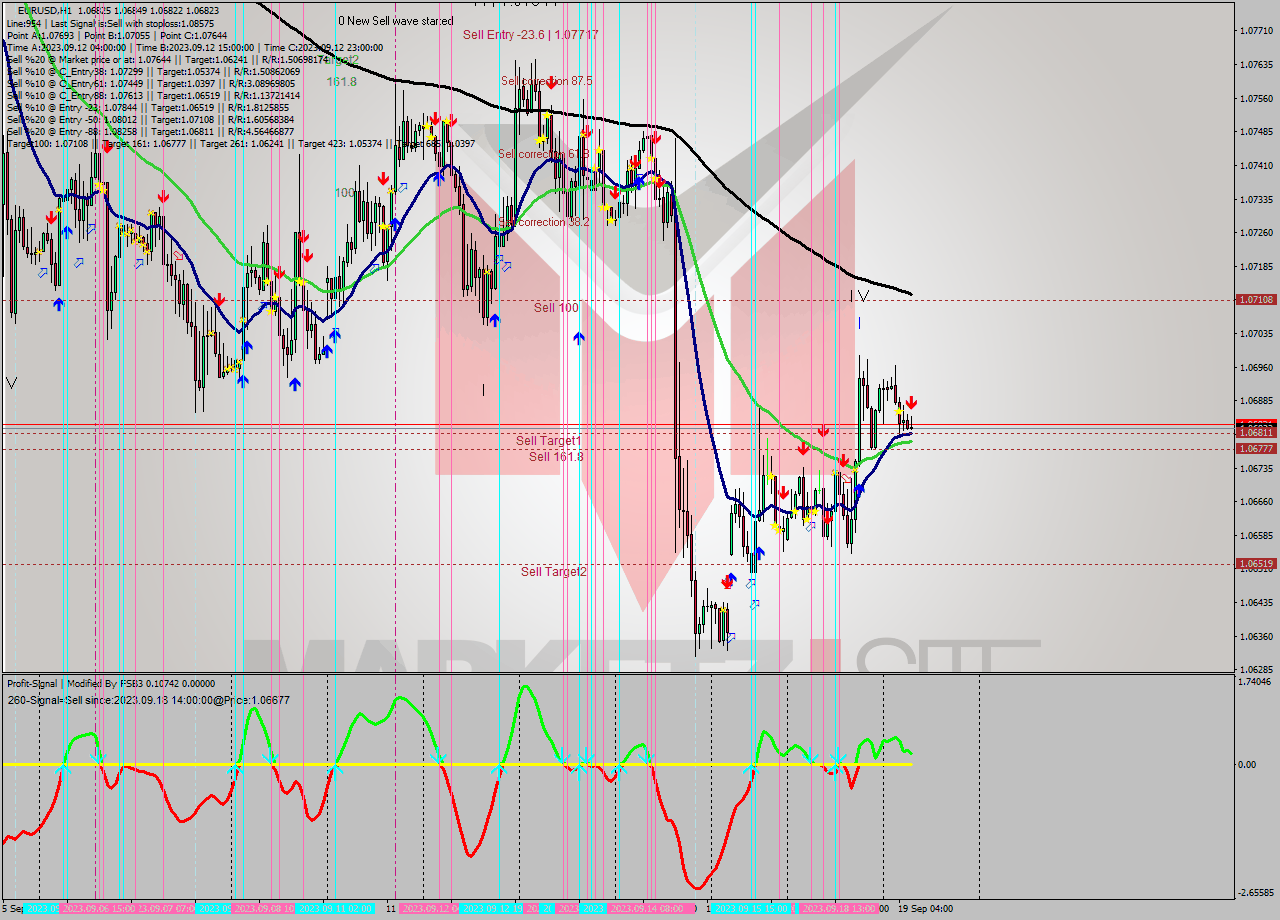Click the red filled arrow below the Sell Target2 line

point(727,582)
